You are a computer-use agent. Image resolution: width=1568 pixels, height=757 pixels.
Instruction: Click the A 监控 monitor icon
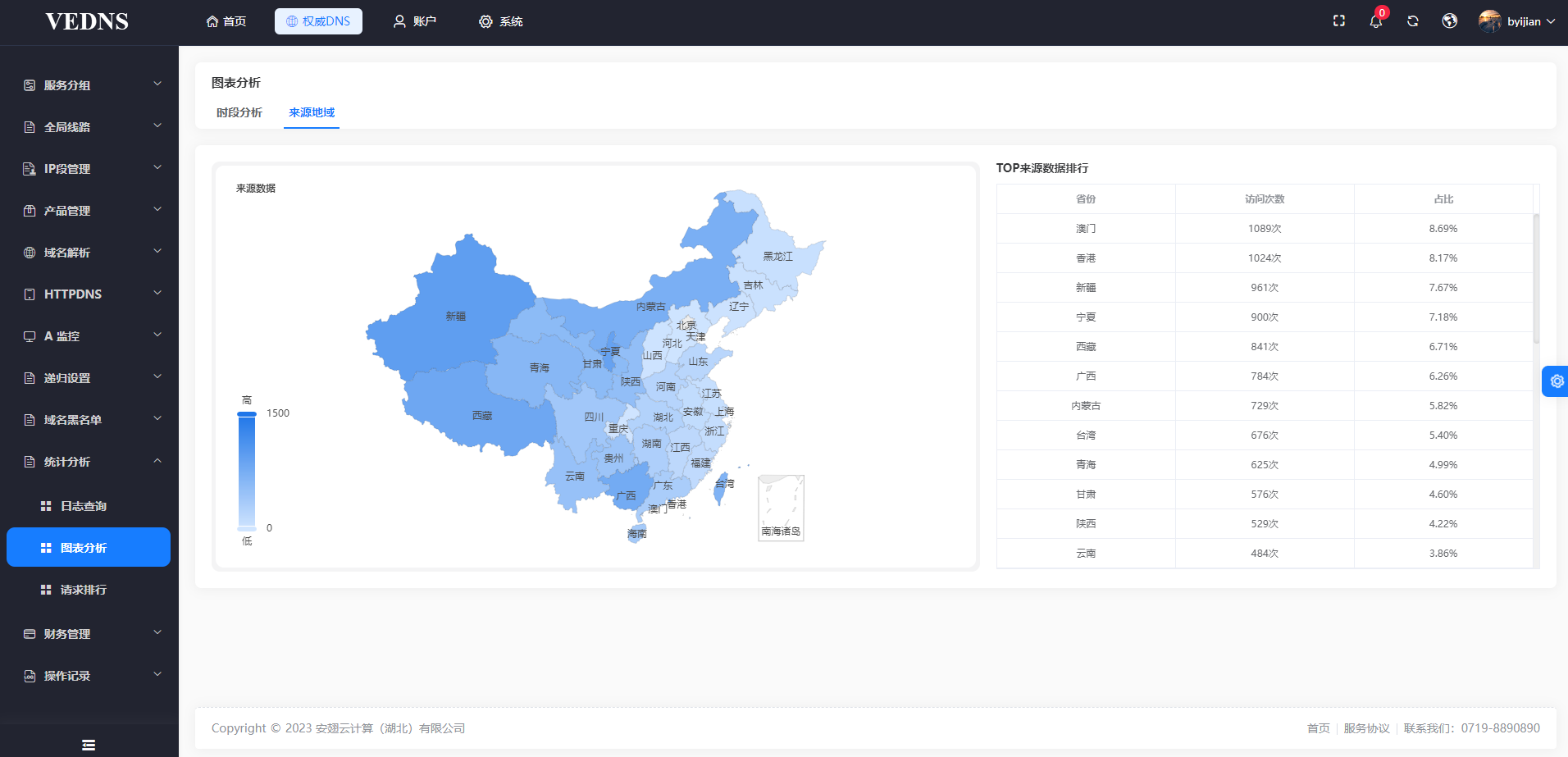click(x=29, y=335)
